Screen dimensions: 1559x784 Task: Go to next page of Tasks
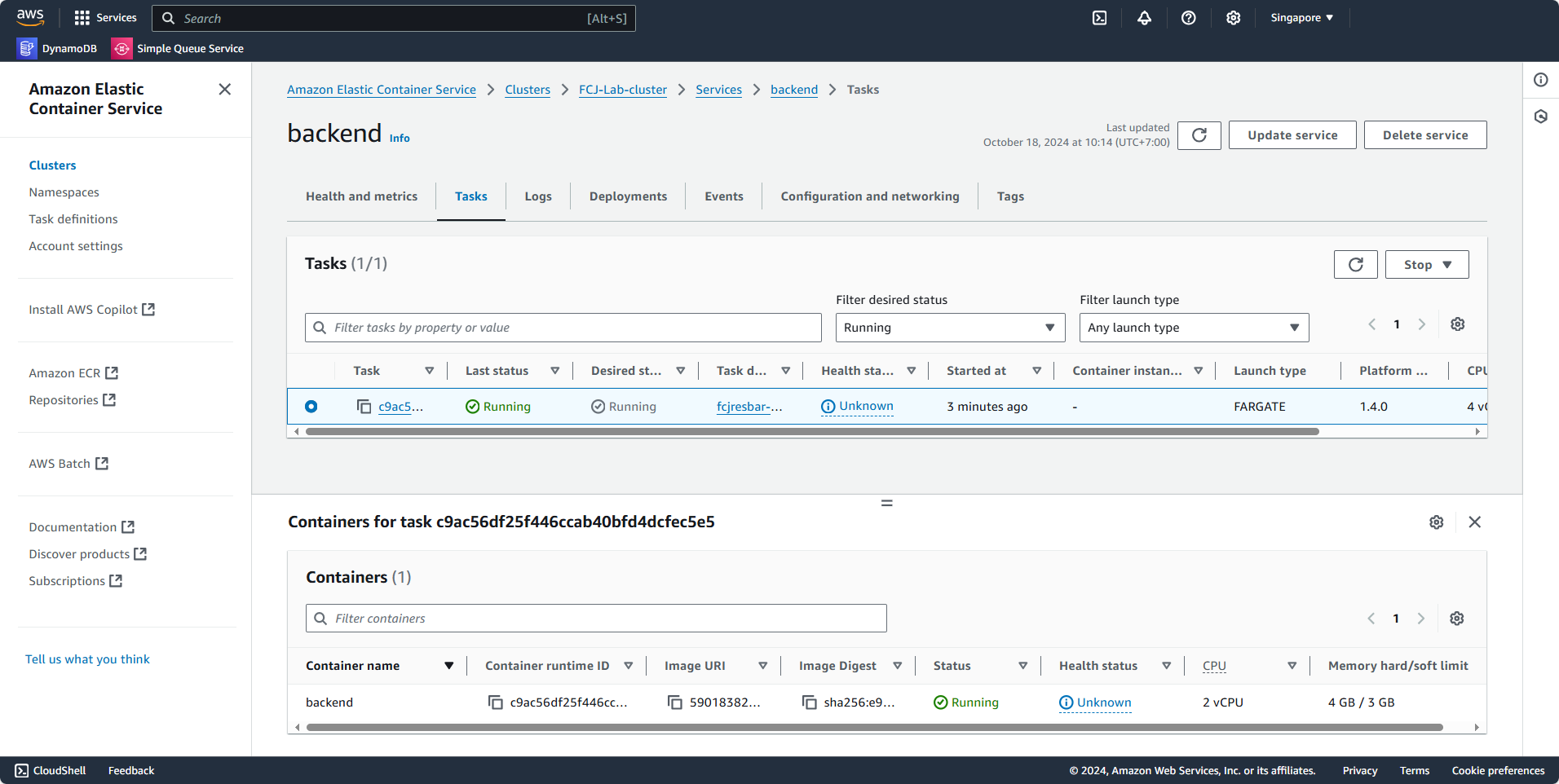pos(1422,324)
